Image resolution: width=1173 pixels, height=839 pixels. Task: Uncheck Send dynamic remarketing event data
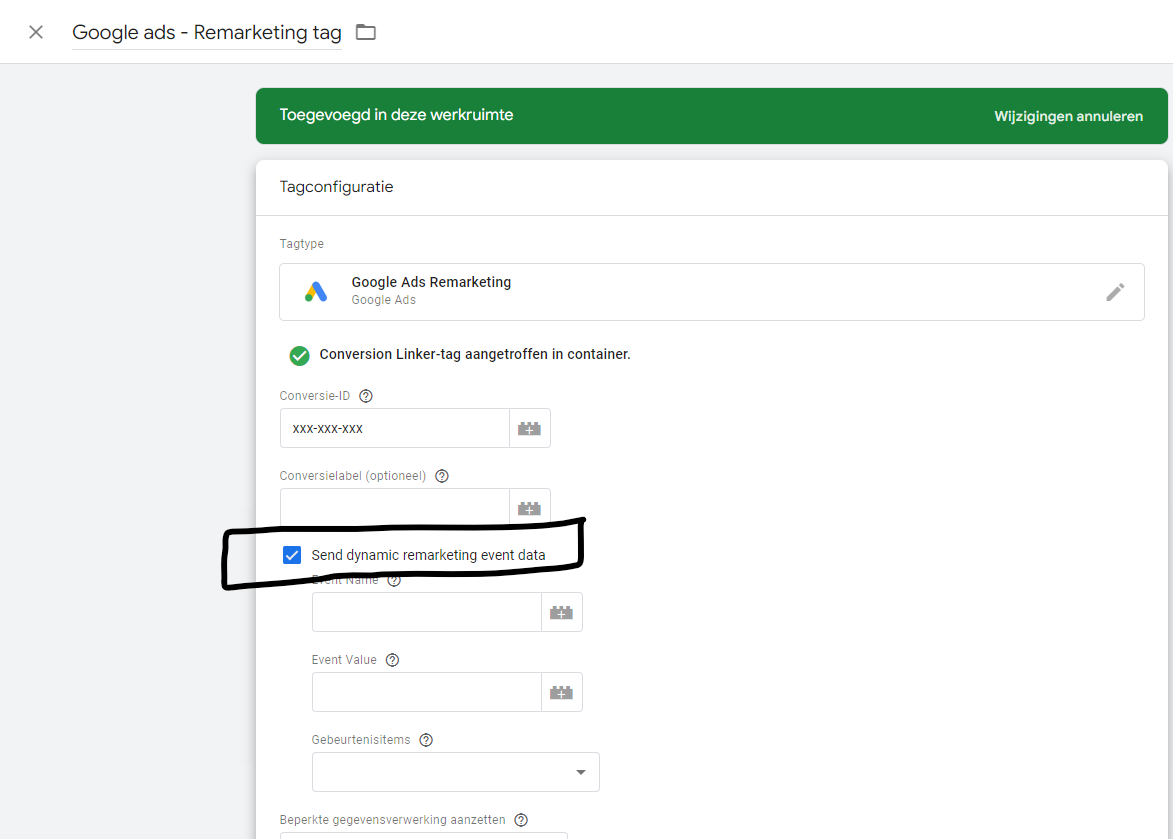coord(292,555)
